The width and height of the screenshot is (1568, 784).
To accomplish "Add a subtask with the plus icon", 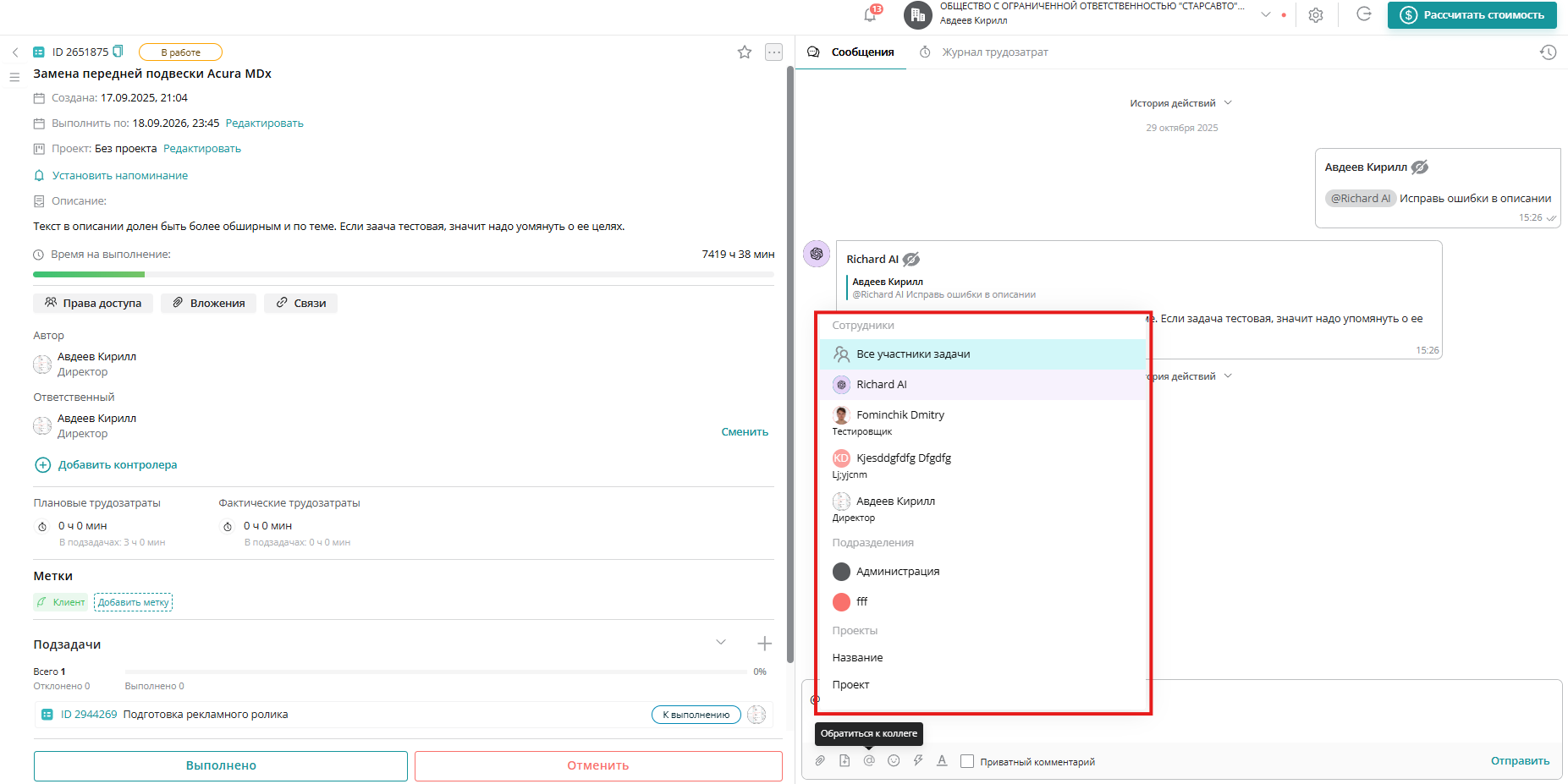I will coord(764,644).
